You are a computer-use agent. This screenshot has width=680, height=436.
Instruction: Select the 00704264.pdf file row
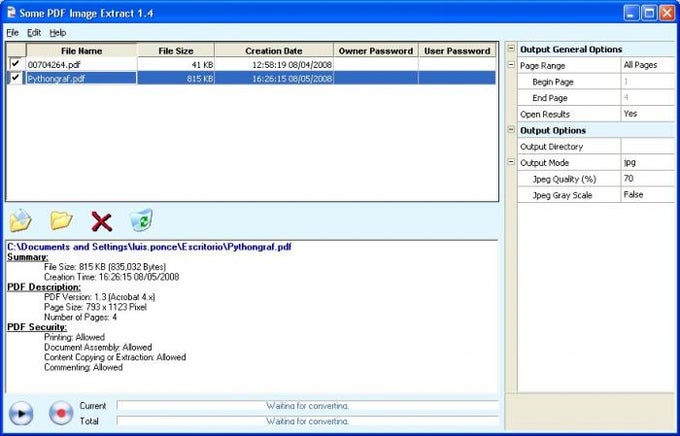point(252,64)
